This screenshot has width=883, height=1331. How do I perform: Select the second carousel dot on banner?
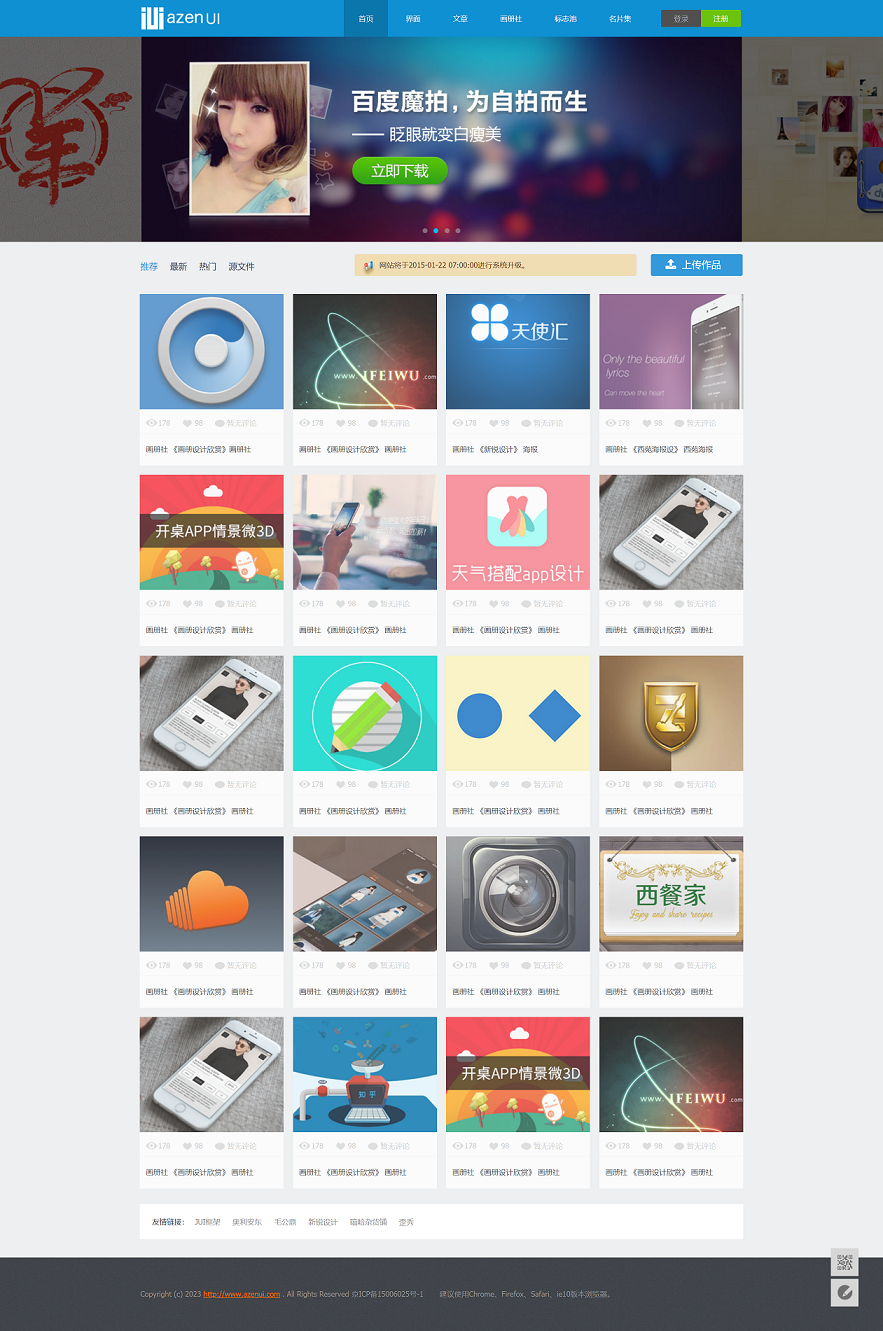tap(436, 231)
